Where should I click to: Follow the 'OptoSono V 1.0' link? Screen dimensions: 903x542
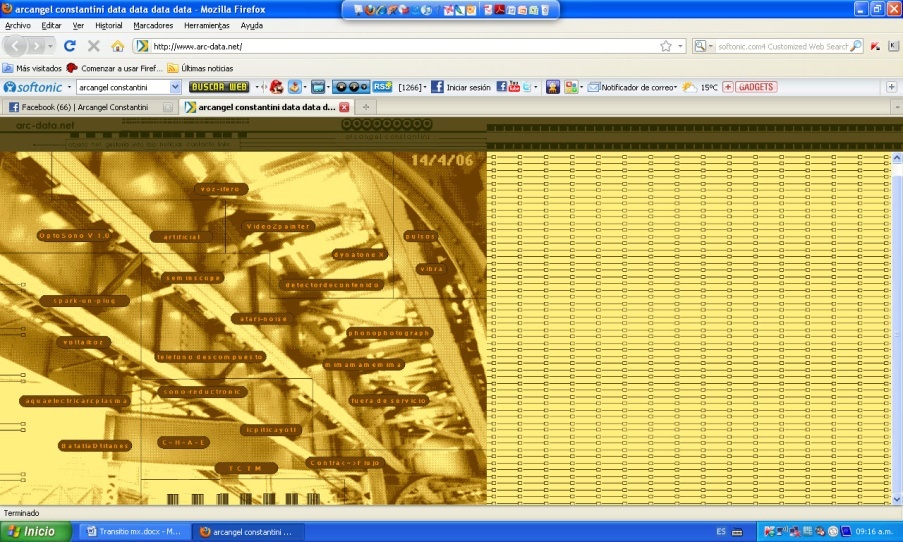pos(75,235)
